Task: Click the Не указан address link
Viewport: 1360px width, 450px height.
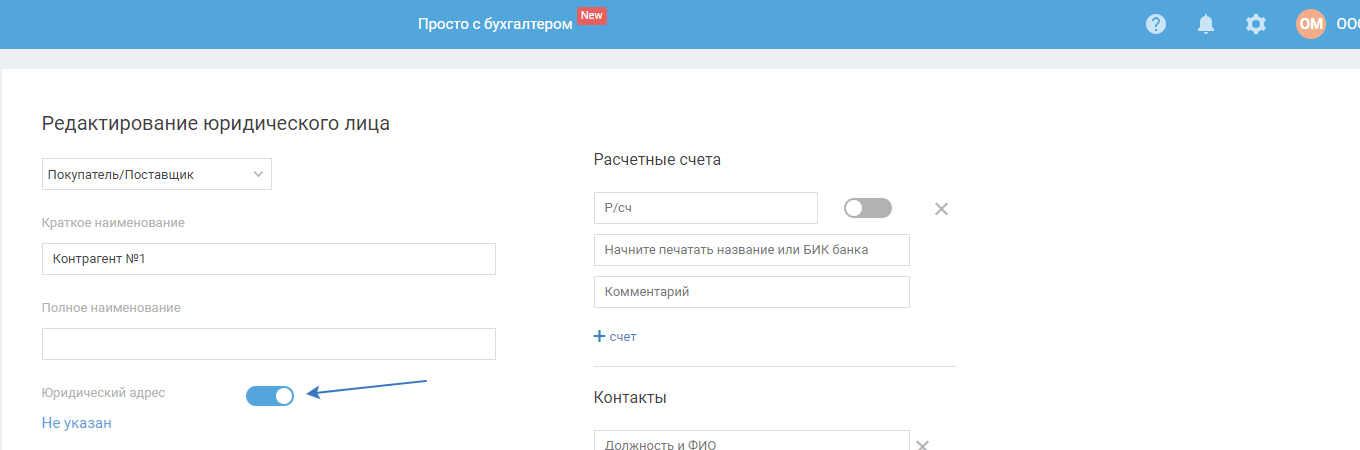Action: (x=77, y=423)
